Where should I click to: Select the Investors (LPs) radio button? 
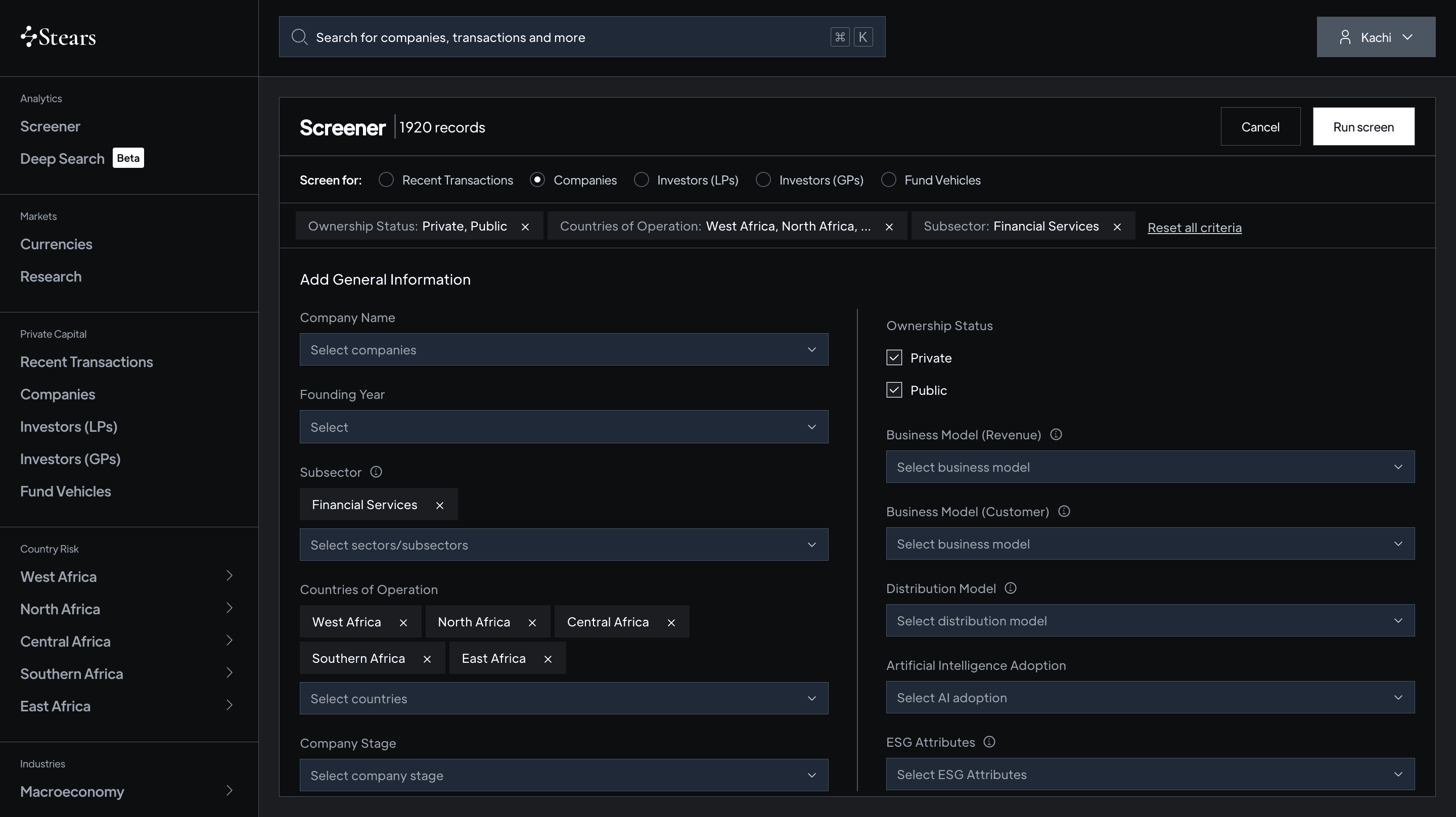point(642,180)
